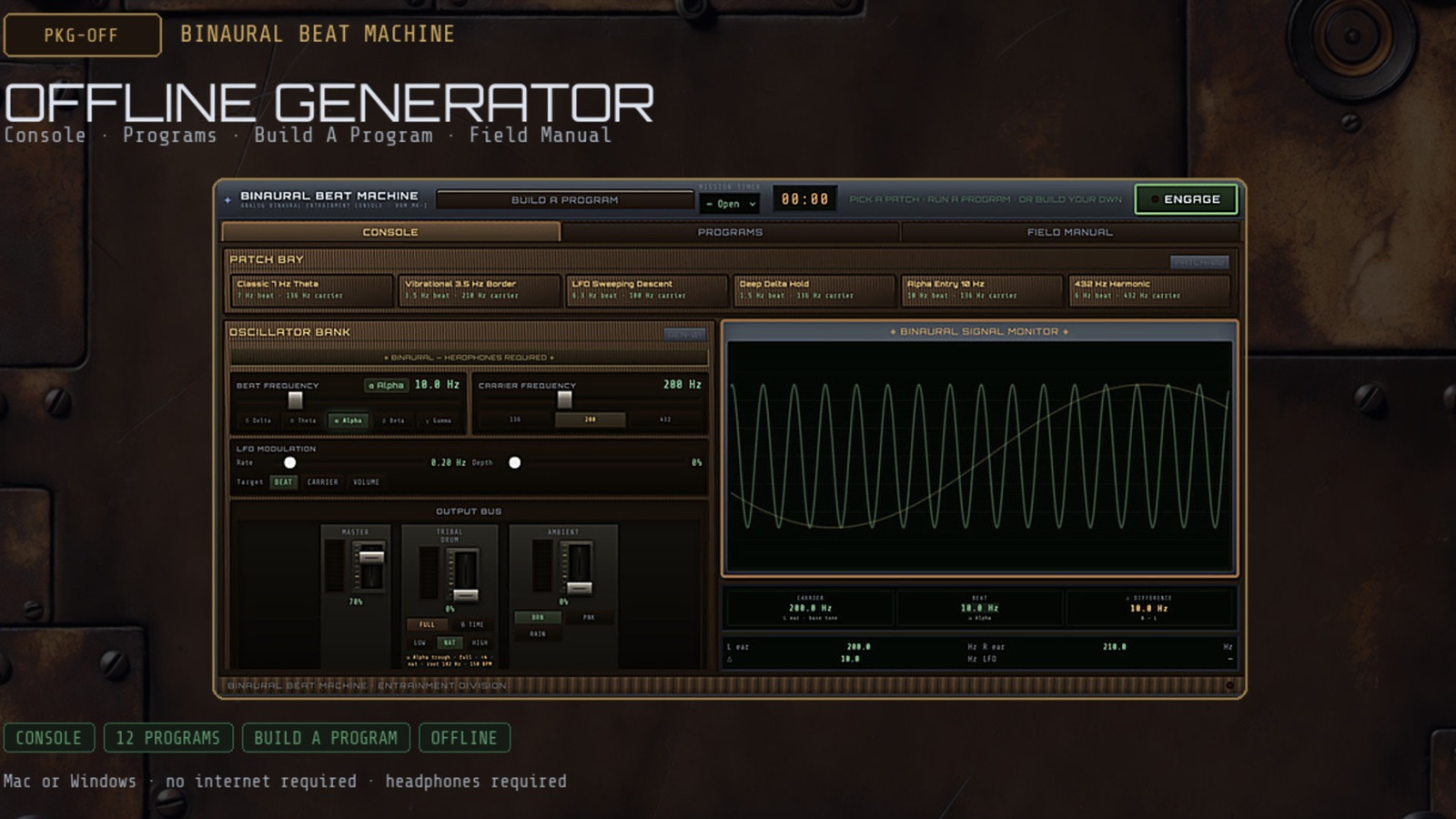Open the Console link under the title

[x=45, y=136]
